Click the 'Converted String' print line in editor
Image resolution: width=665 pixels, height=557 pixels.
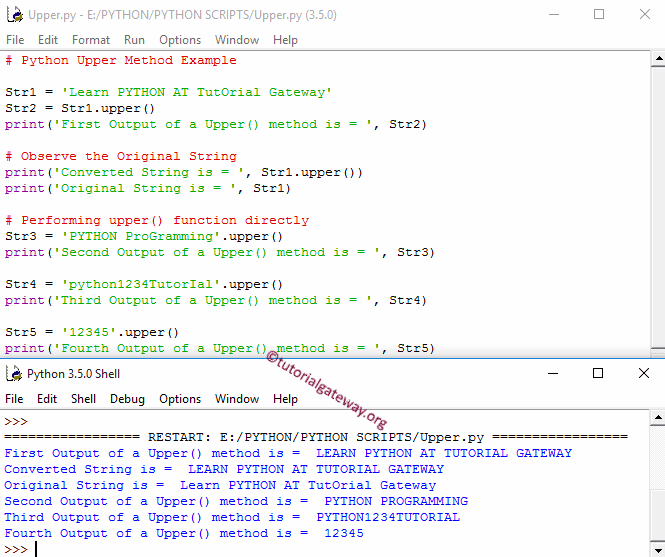pyautogui.click(x=184, y=172)
